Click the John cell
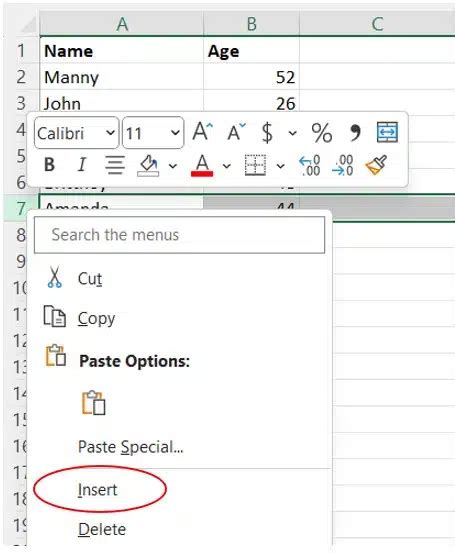Screen dimensions: 455x553 pyautogui.click(x=122, y=102)
